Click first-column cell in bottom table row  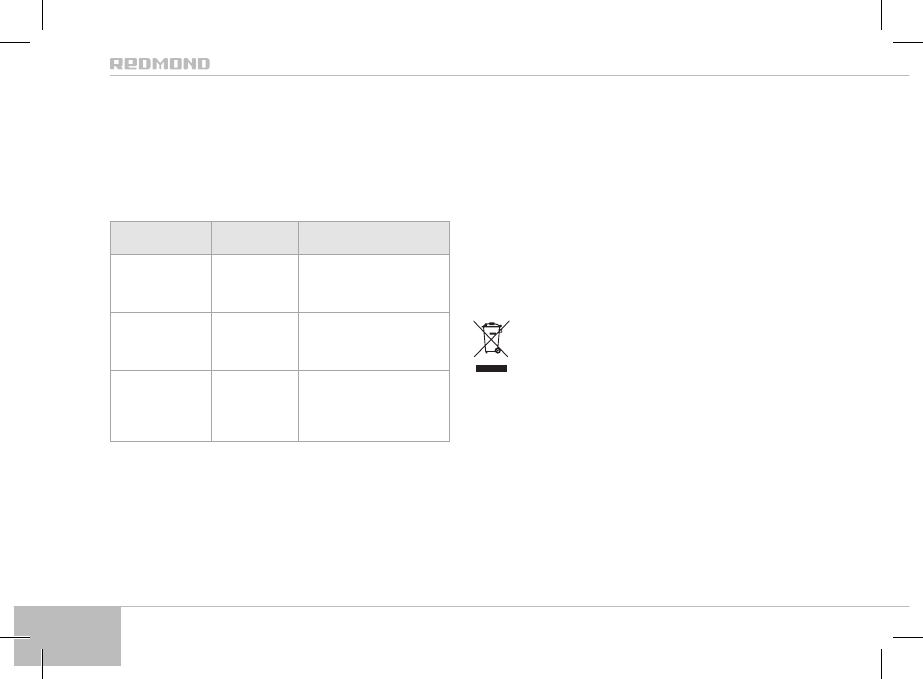pyautogui.click(x=160, y=405)
